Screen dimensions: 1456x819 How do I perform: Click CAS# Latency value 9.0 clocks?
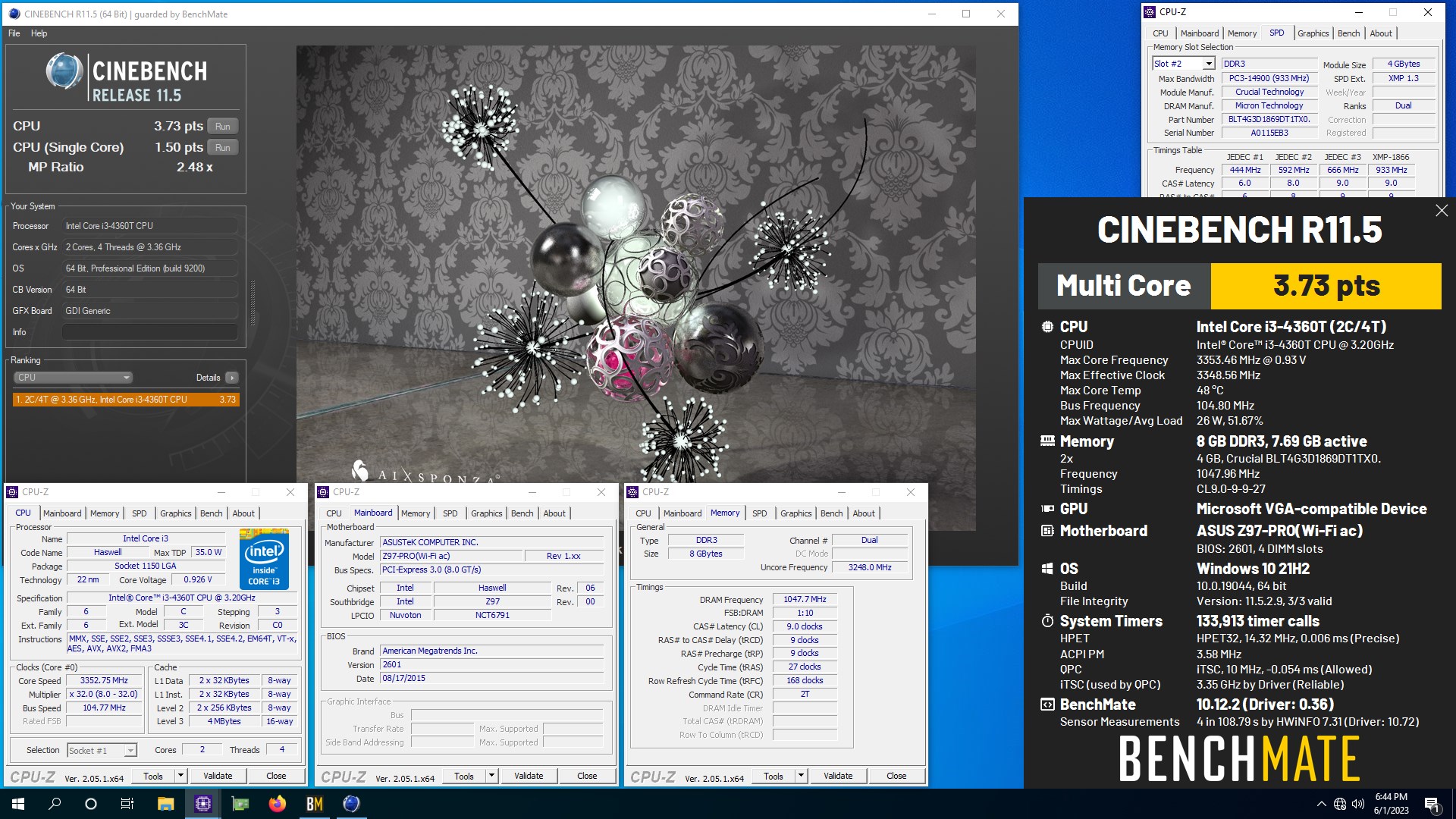pyautogui.click(x=805, y=627)
